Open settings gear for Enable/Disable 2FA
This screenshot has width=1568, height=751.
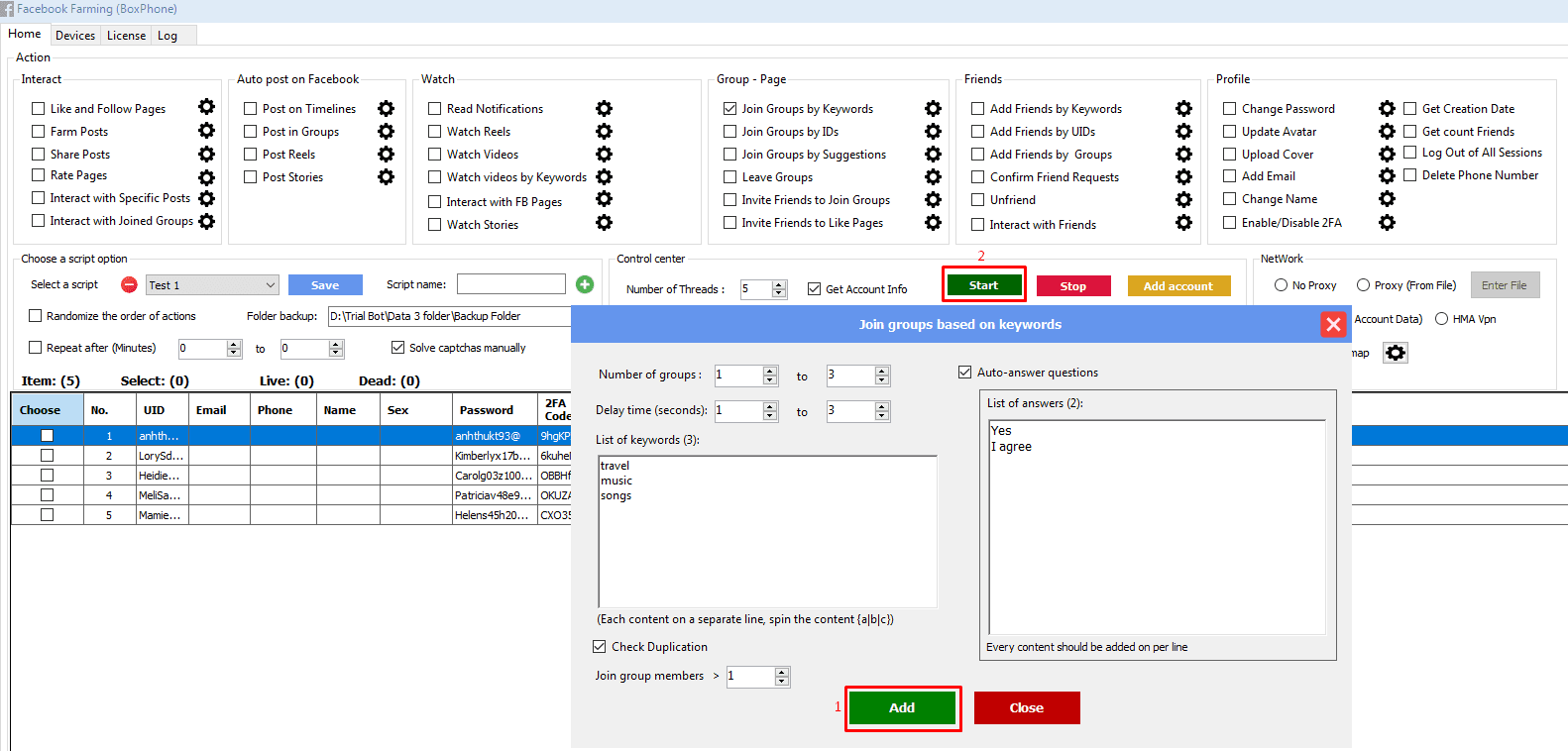[1387, 222]
